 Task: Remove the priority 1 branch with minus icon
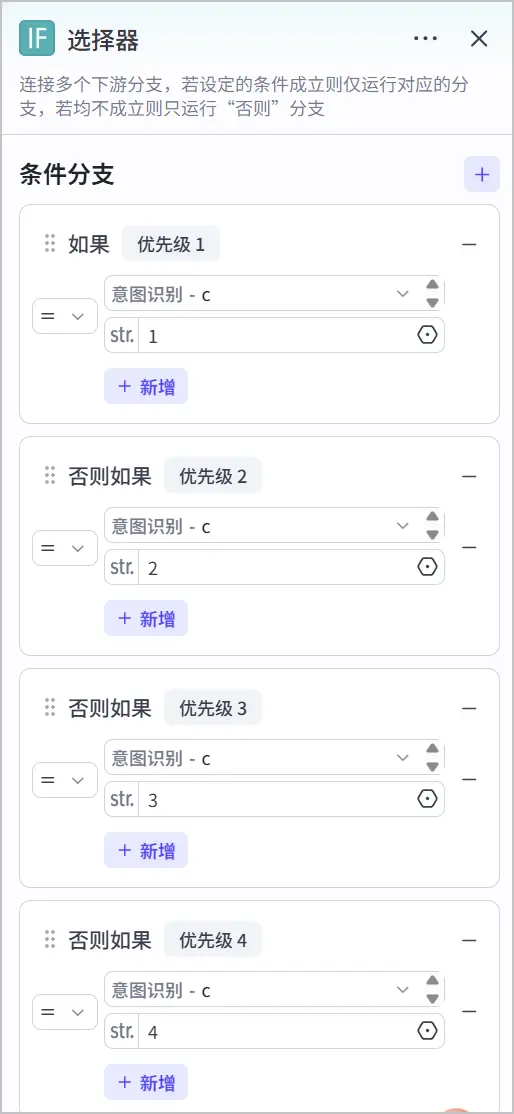(x=469, y=244)
